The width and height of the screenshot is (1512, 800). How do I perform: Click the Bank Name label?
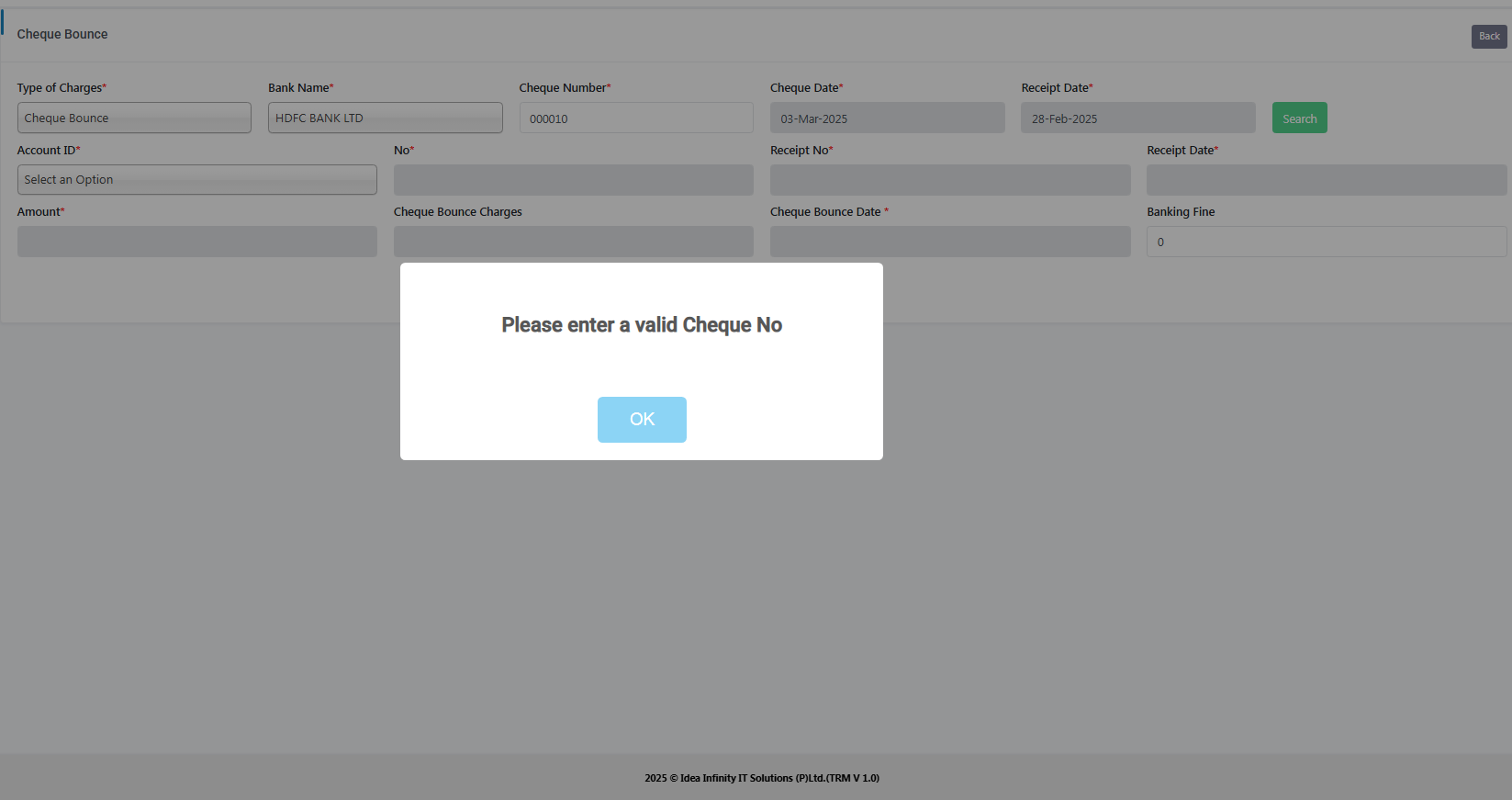tap(301, 88)
